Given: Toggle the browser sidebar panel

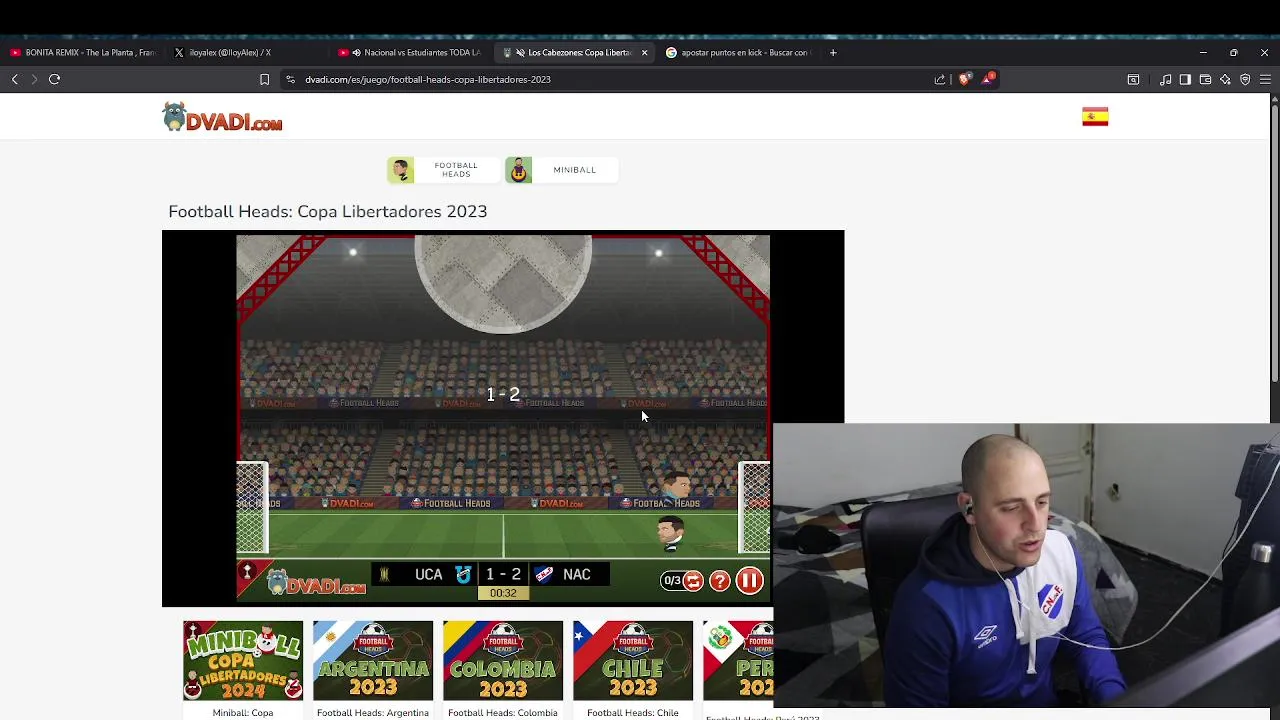Looking at the screenshot, I should point(1185,79).
